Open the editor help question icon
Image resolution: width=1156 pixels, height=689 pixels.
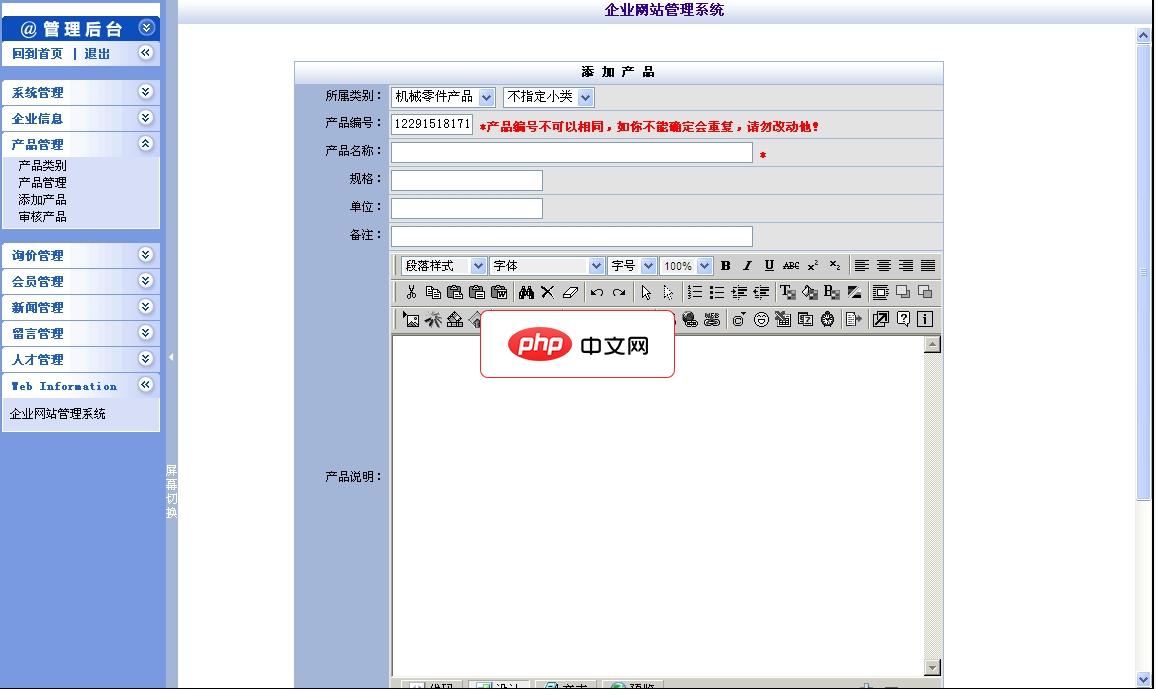[x=903, y=320]
